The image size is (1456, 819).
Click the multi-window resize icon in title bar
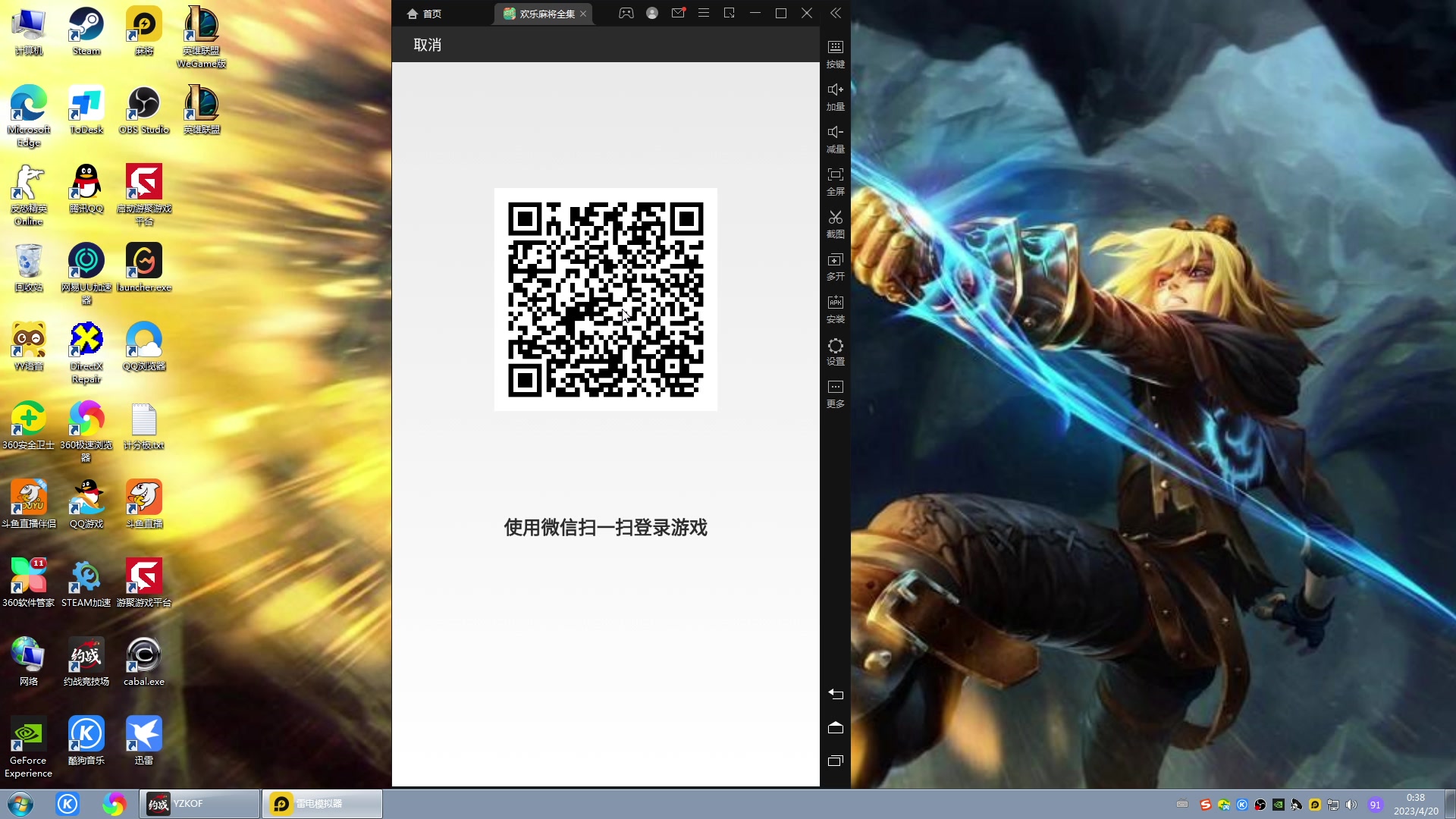pyautogui.click(x=730, y=13)
